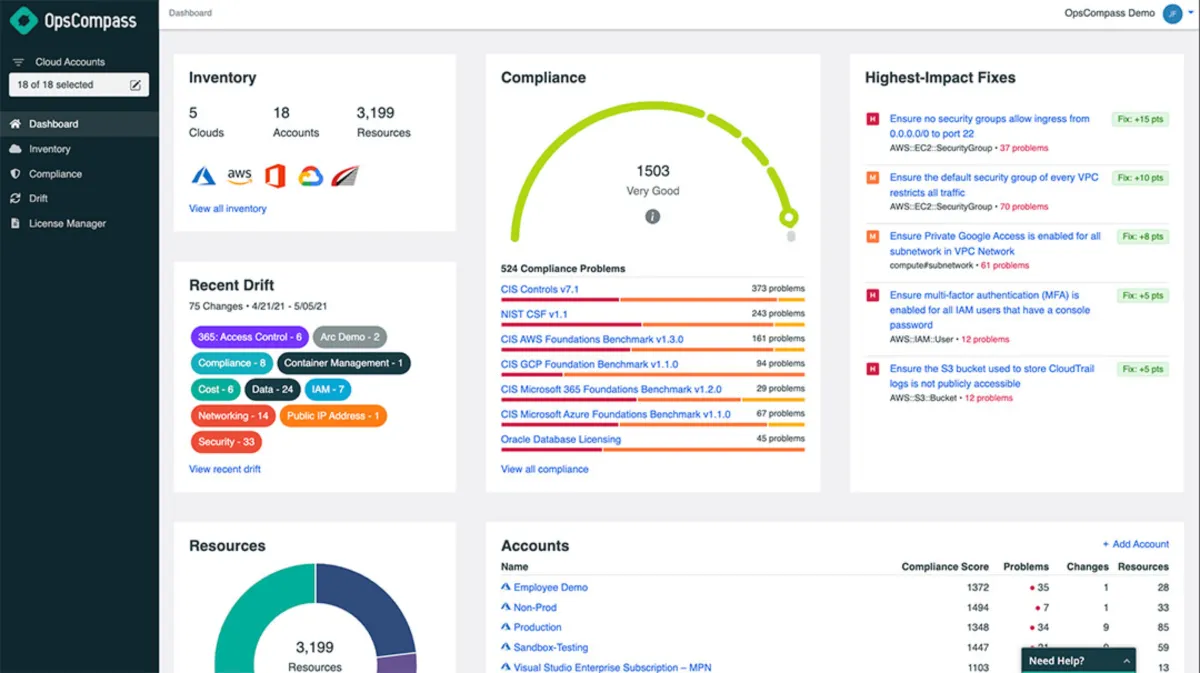Open CIS Controls v7.1 benchmark
Viewport: 1200px width, 673px height.
click(x=540, y=289)
